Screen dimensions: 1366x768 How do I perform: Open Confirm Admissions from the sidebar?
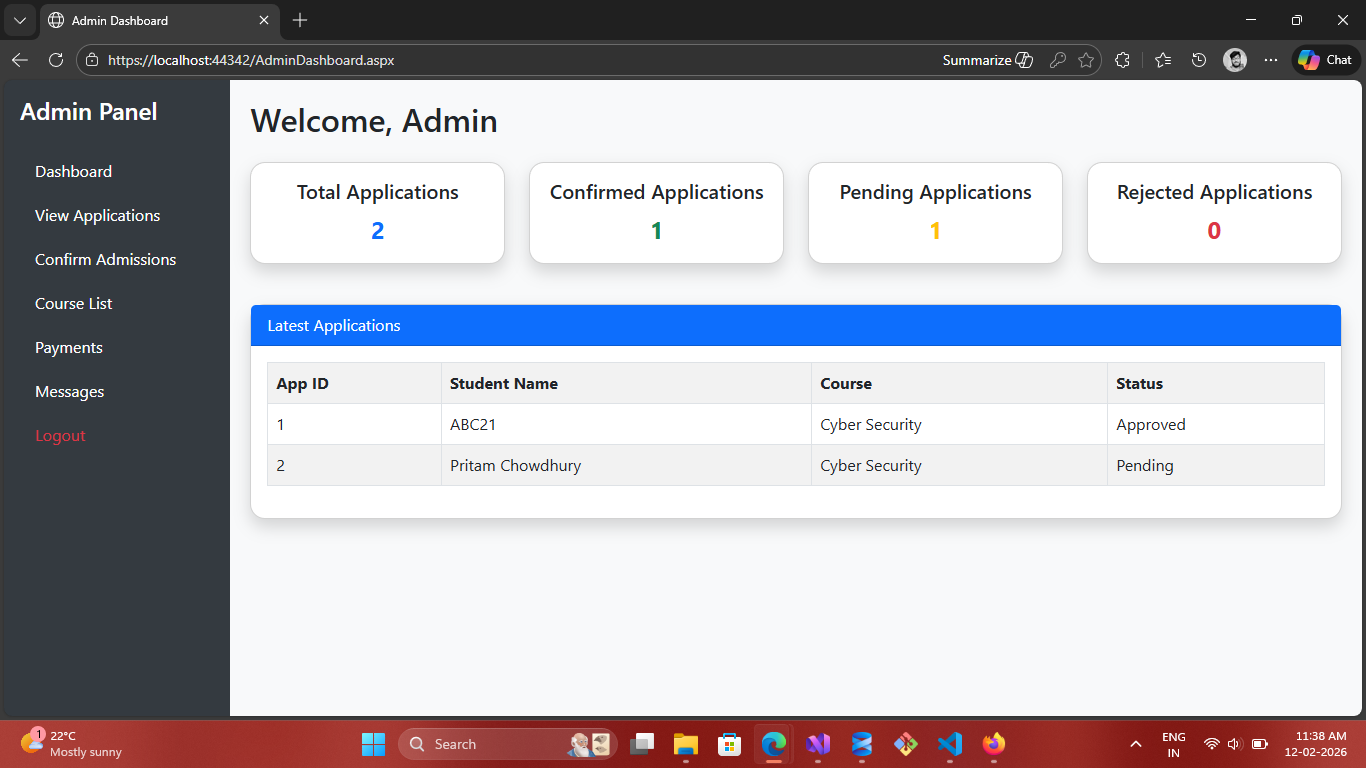(105, 260)
